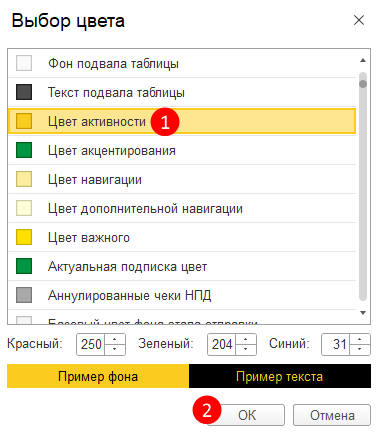Viewport: 379px width, 435px height.
Task: Click the color list scrollbar thumb
Action: [x=363, y=84]
